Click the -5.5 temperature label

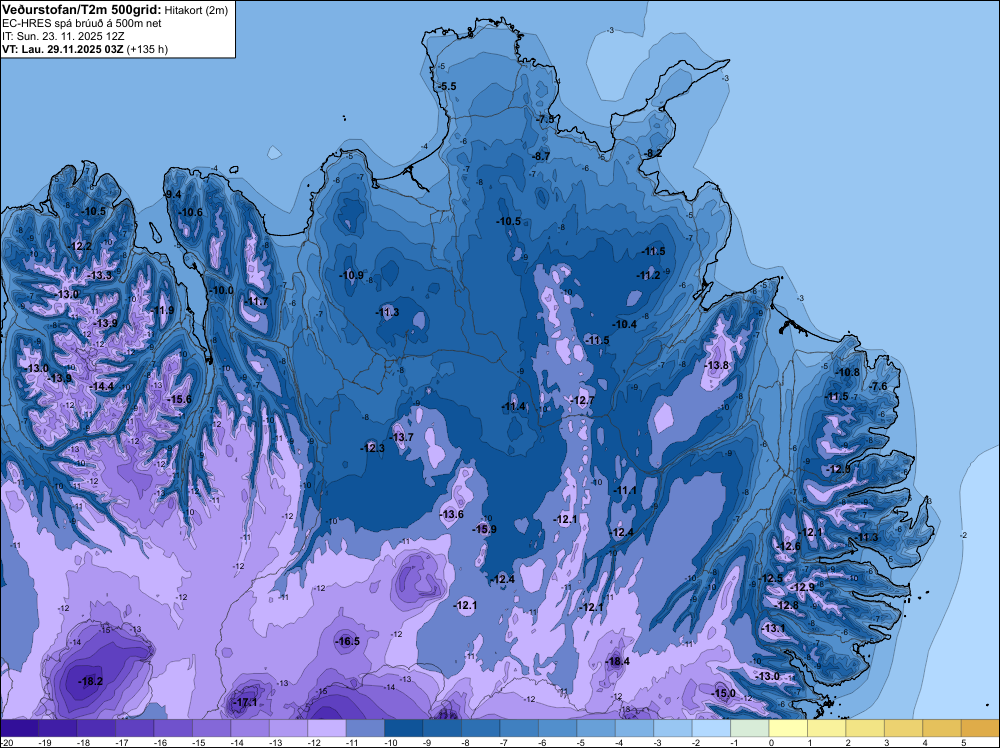[446, 86]
